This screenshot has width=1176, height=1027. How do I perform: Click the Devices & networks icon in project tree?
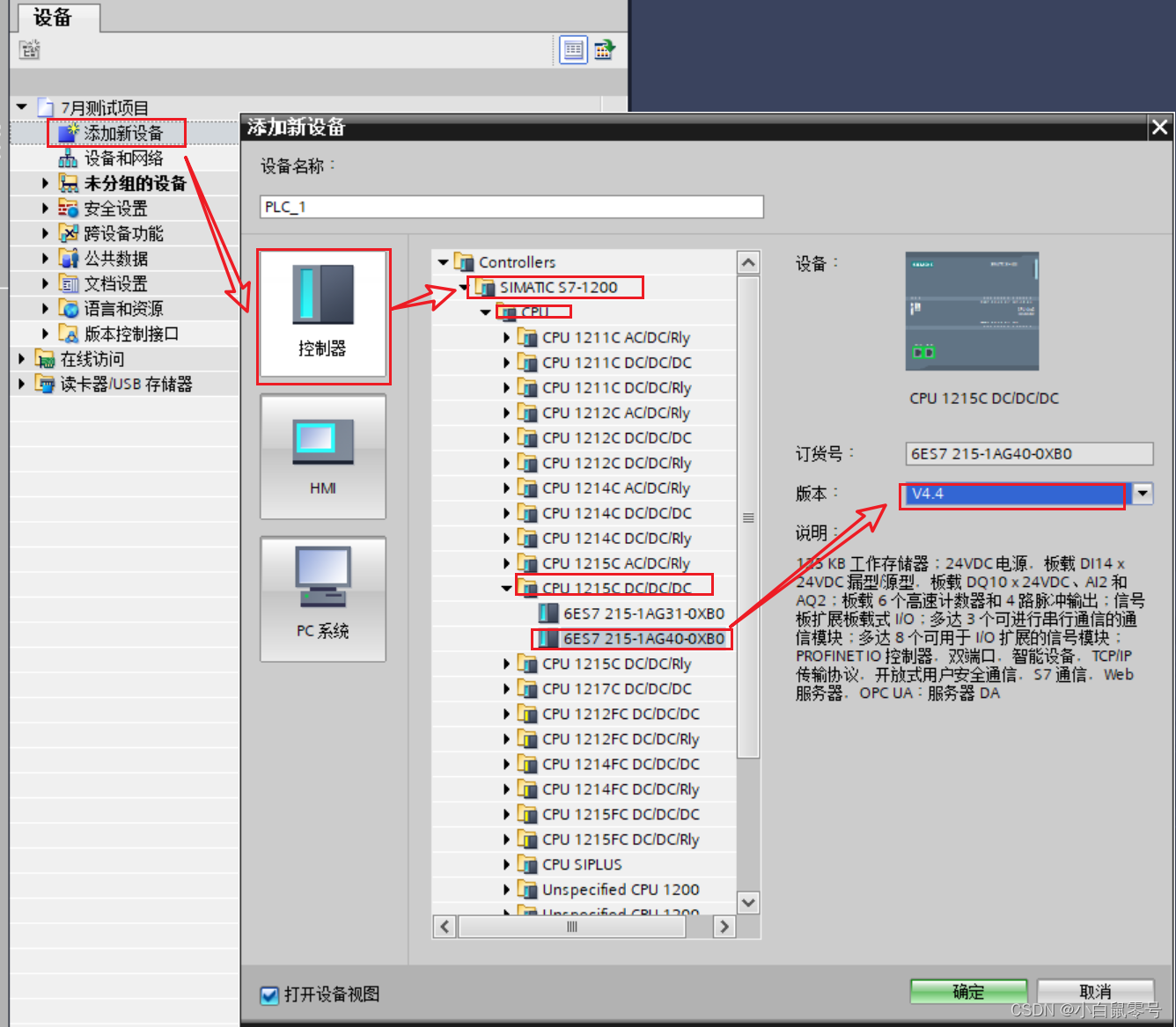coord(69,158)
